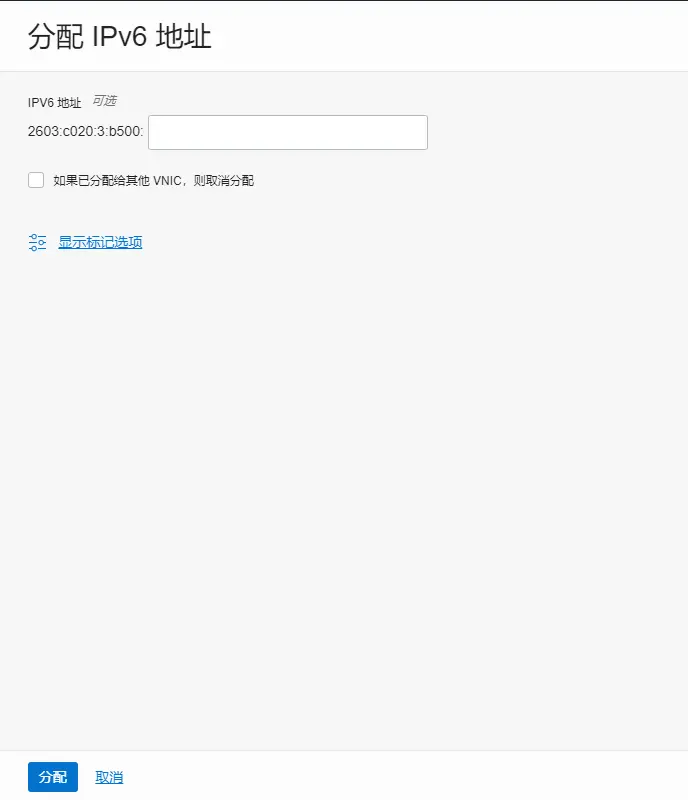
Task: Confirm assignment with the 分配 button
Action: [53, 777]
